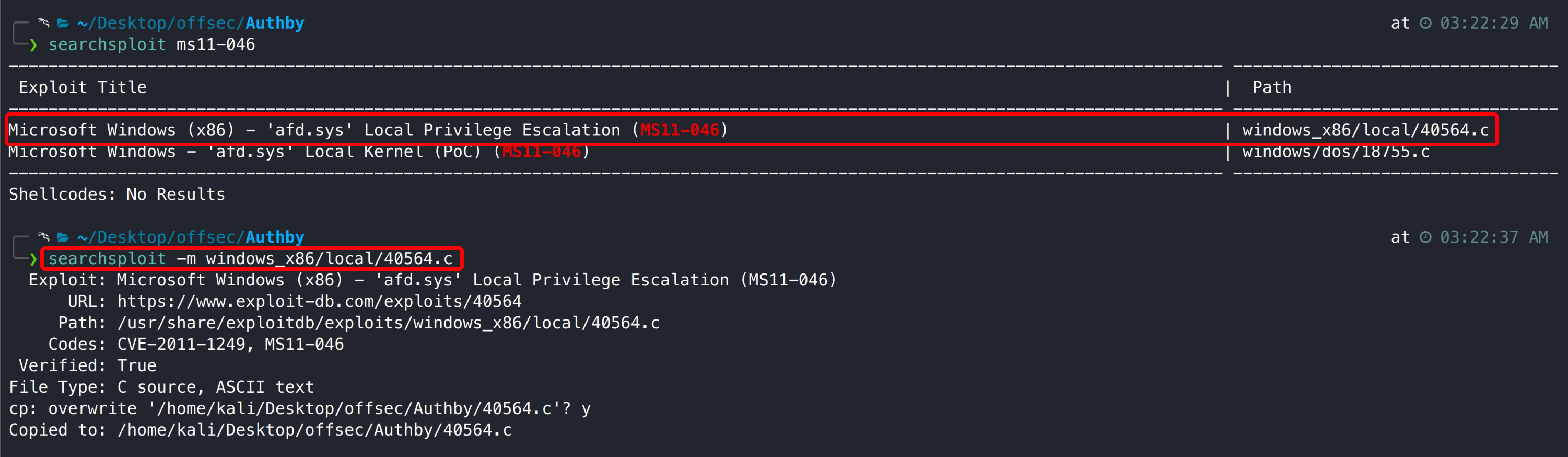Viewport: 1568px width, 457px height.
Task: Click the Kali dragon icon in second prompt
Action: click(43, 236)
